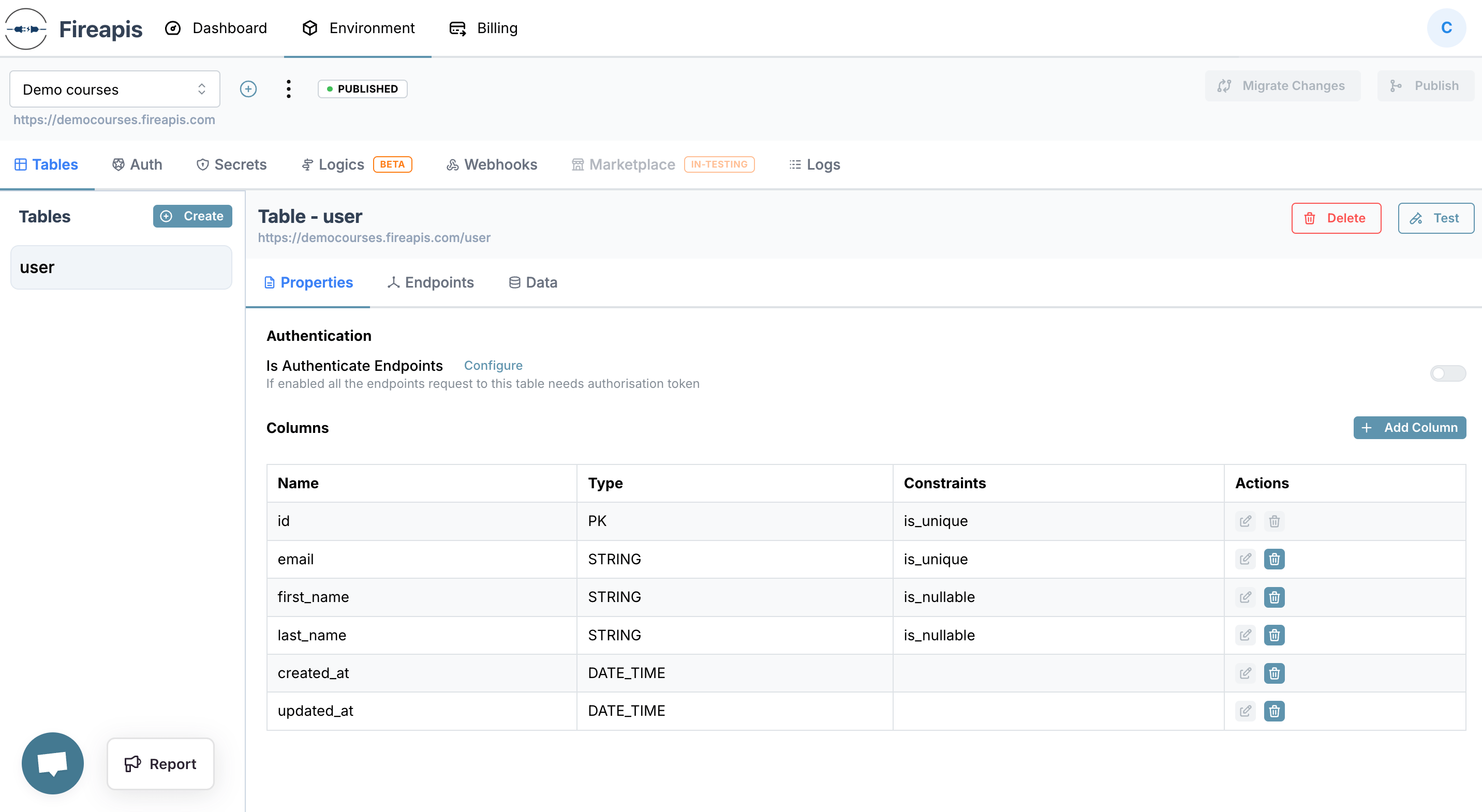Click the add environment plus icon
1482x812 pixels.
click(x=248, y=88)
